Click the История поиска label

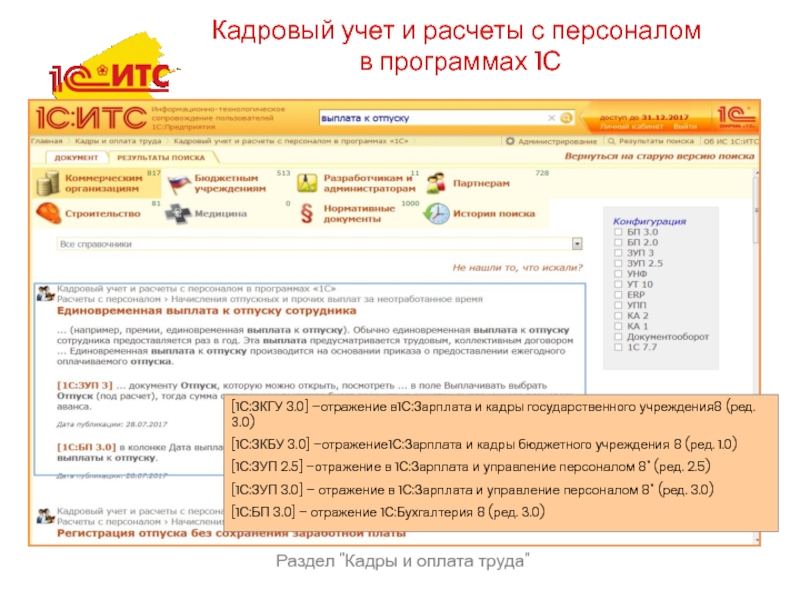pyautogui.click(x=494, y=214)
